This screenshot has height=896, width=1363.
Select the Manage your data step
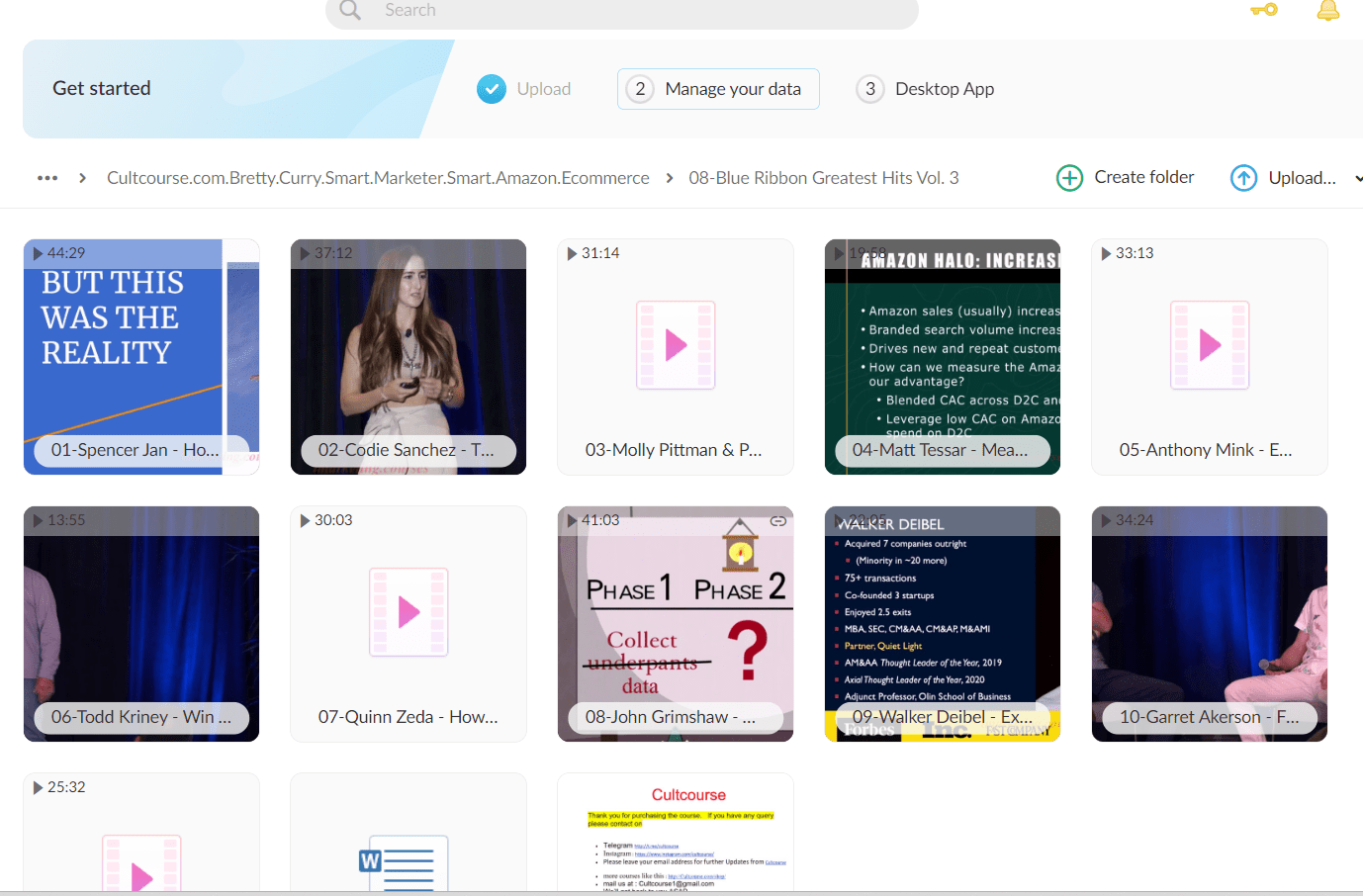(x=718, y=89)
